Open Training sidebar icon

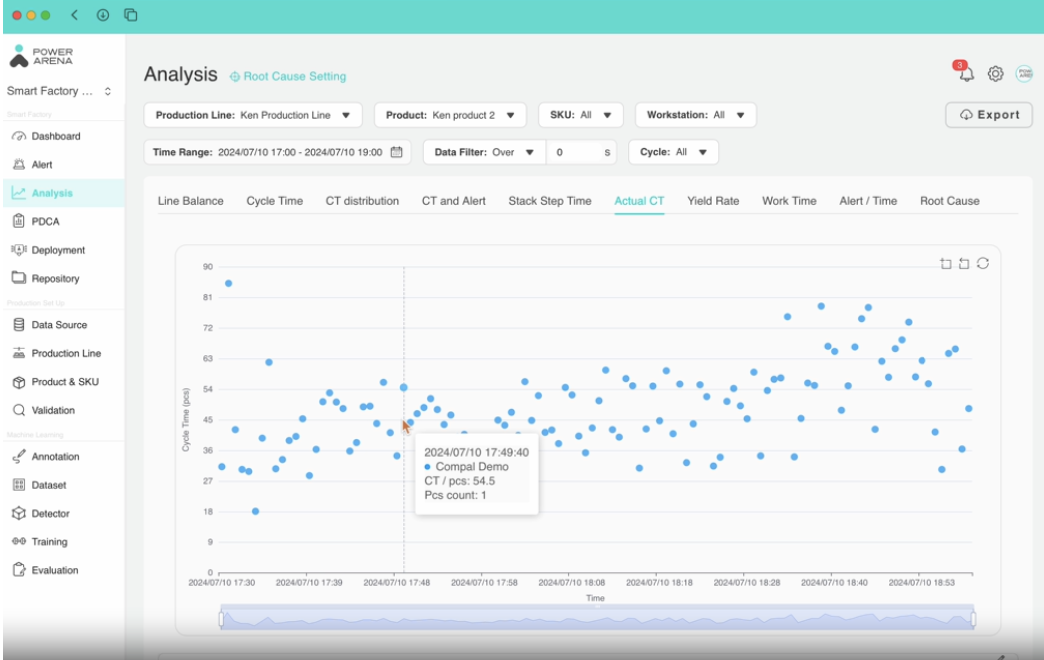pyautogui.click(x=19, y=541)
